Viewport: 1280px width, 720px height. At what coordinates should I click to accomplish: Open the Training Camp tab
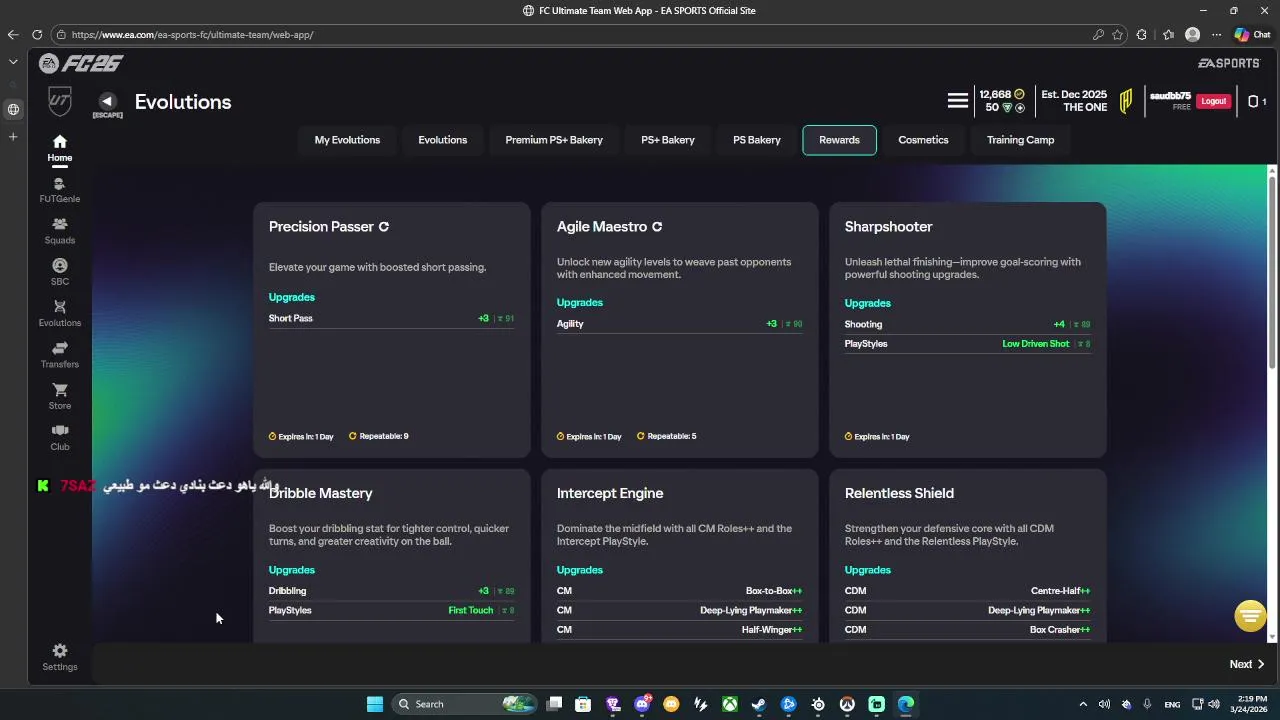coord(1020,140)
